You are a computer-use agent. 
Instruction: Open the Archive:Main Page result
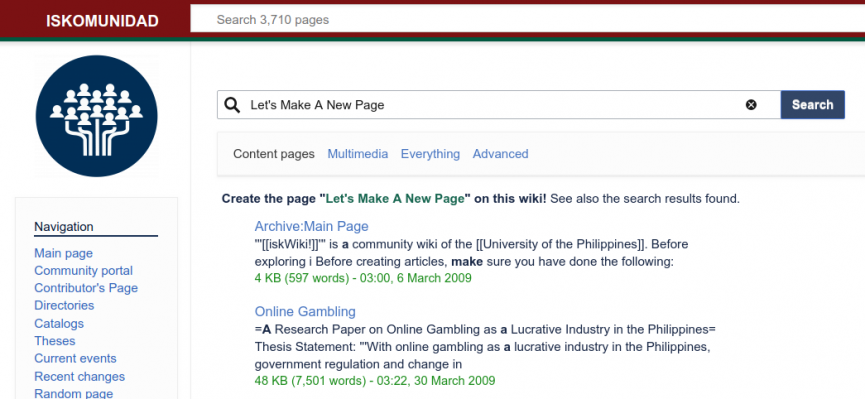click(311, 226)
